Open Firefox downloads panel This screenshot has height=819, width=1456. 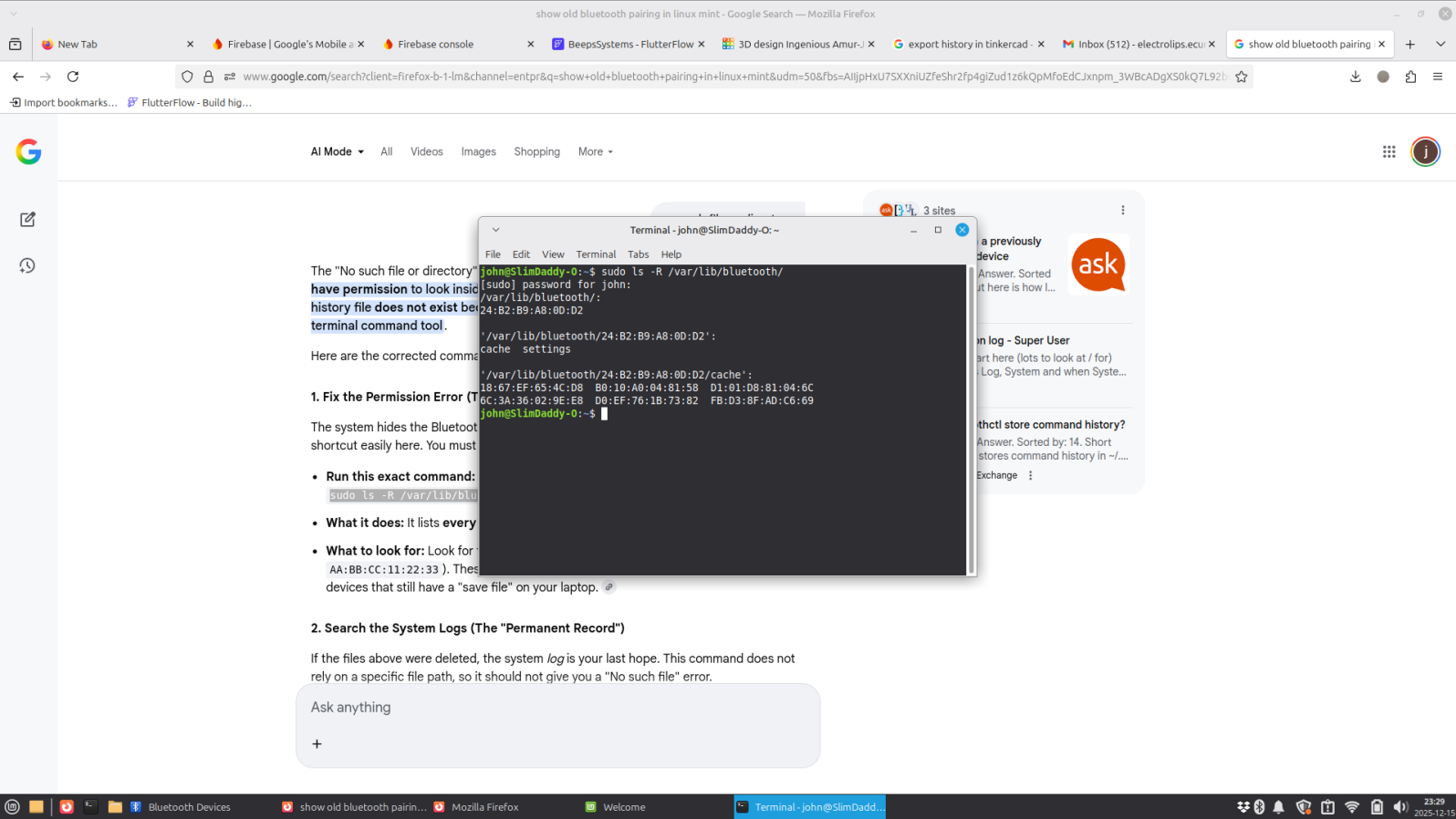click(1355, 77)
